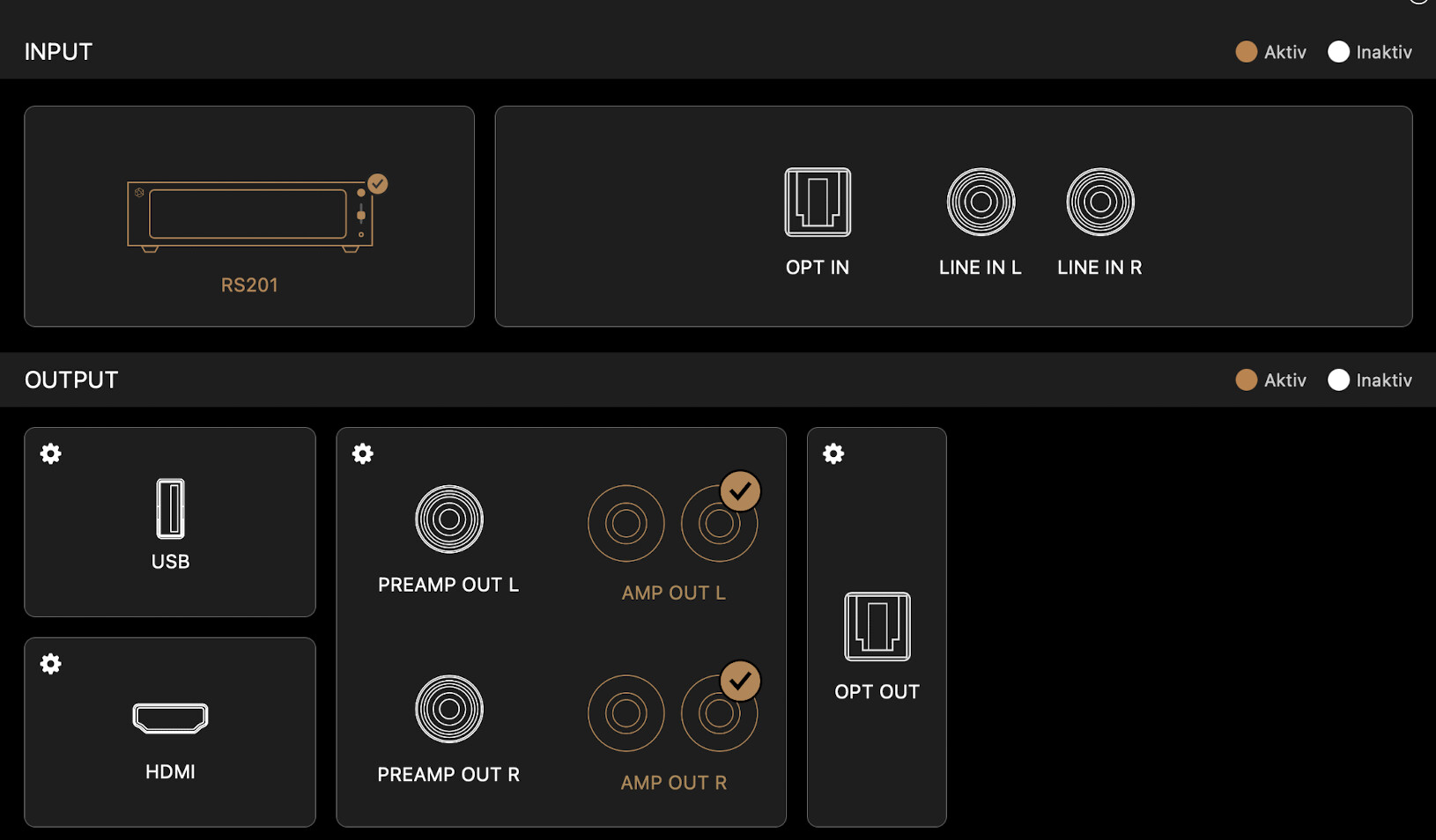1436x840 pixels.
Task: Choose the LINE IN L input jack
Action: [x=981, y=202]
